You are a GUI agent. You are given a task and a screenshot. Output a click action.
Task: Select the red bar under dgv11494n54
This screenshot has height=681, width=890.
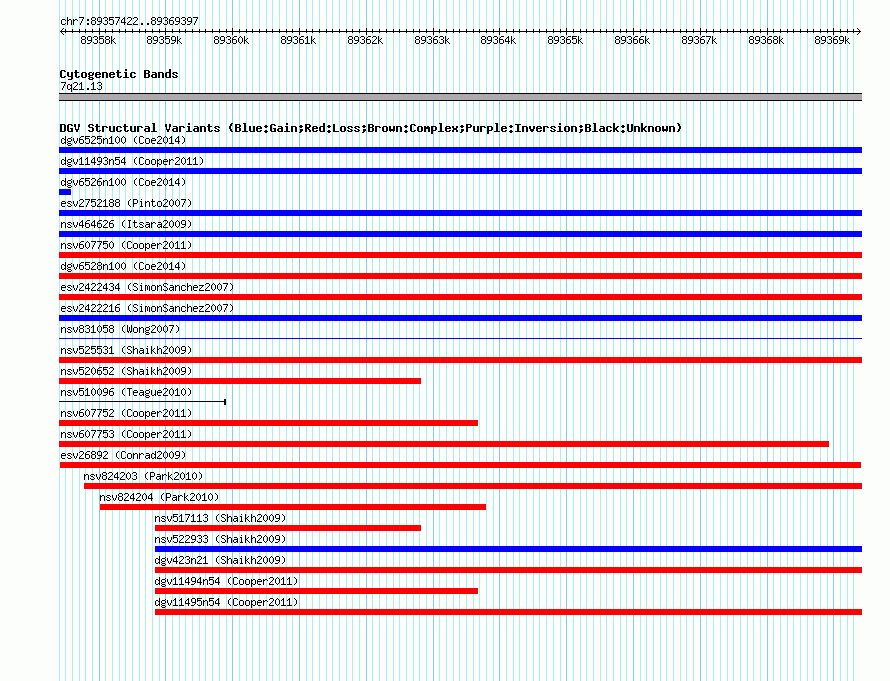click(x=316, y=591)
